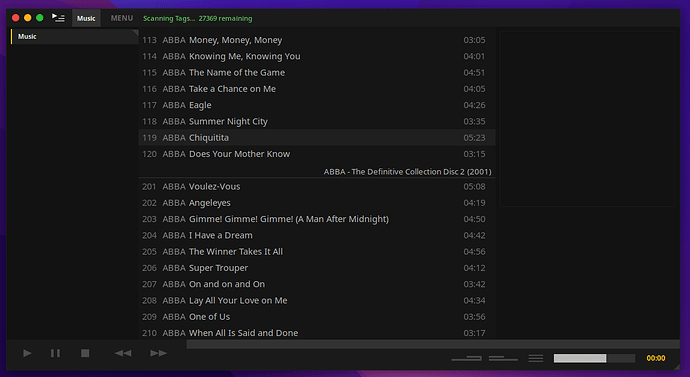Select track 203 Gimme! Gimme! Gimme!
The image size is (690, 377).
coord(317,219)
